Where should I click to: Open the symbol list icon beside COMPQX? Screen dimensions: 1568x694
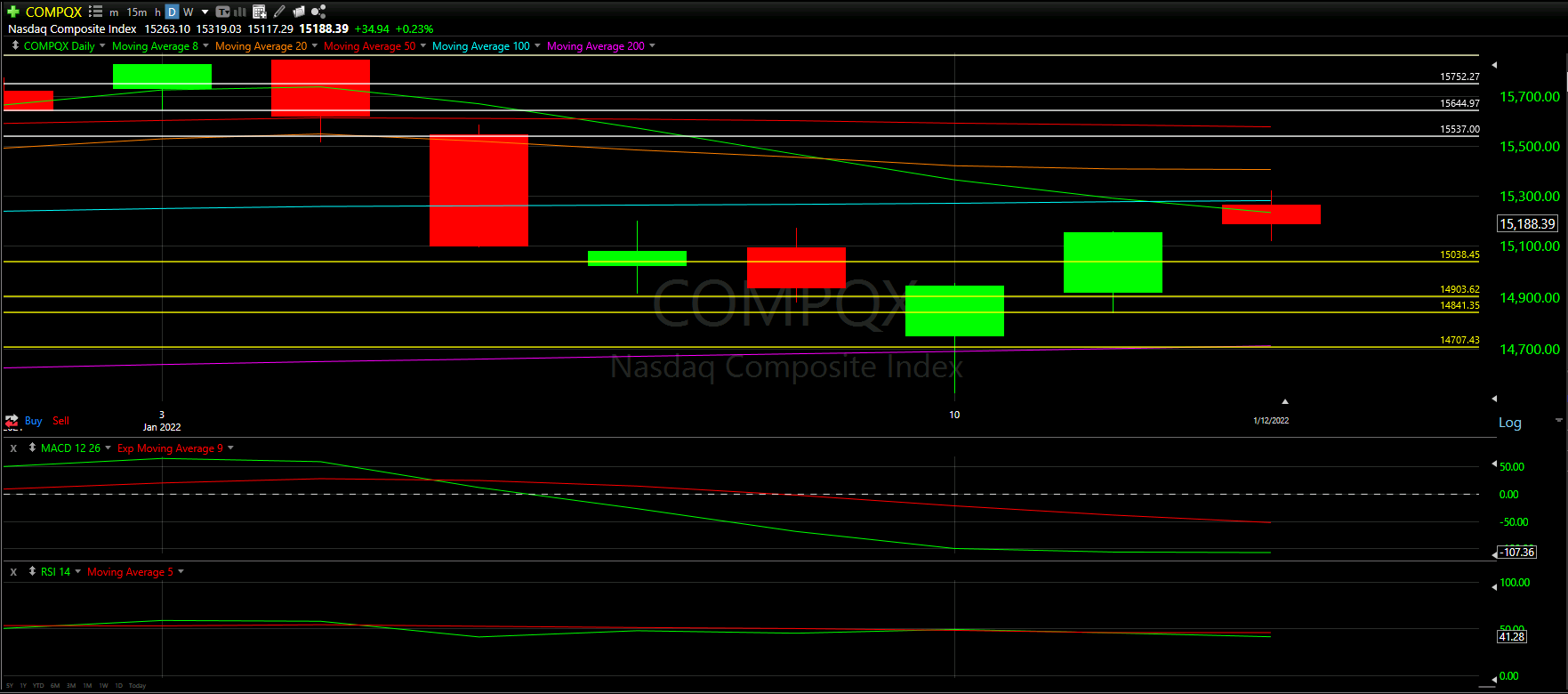click(95, 12)
